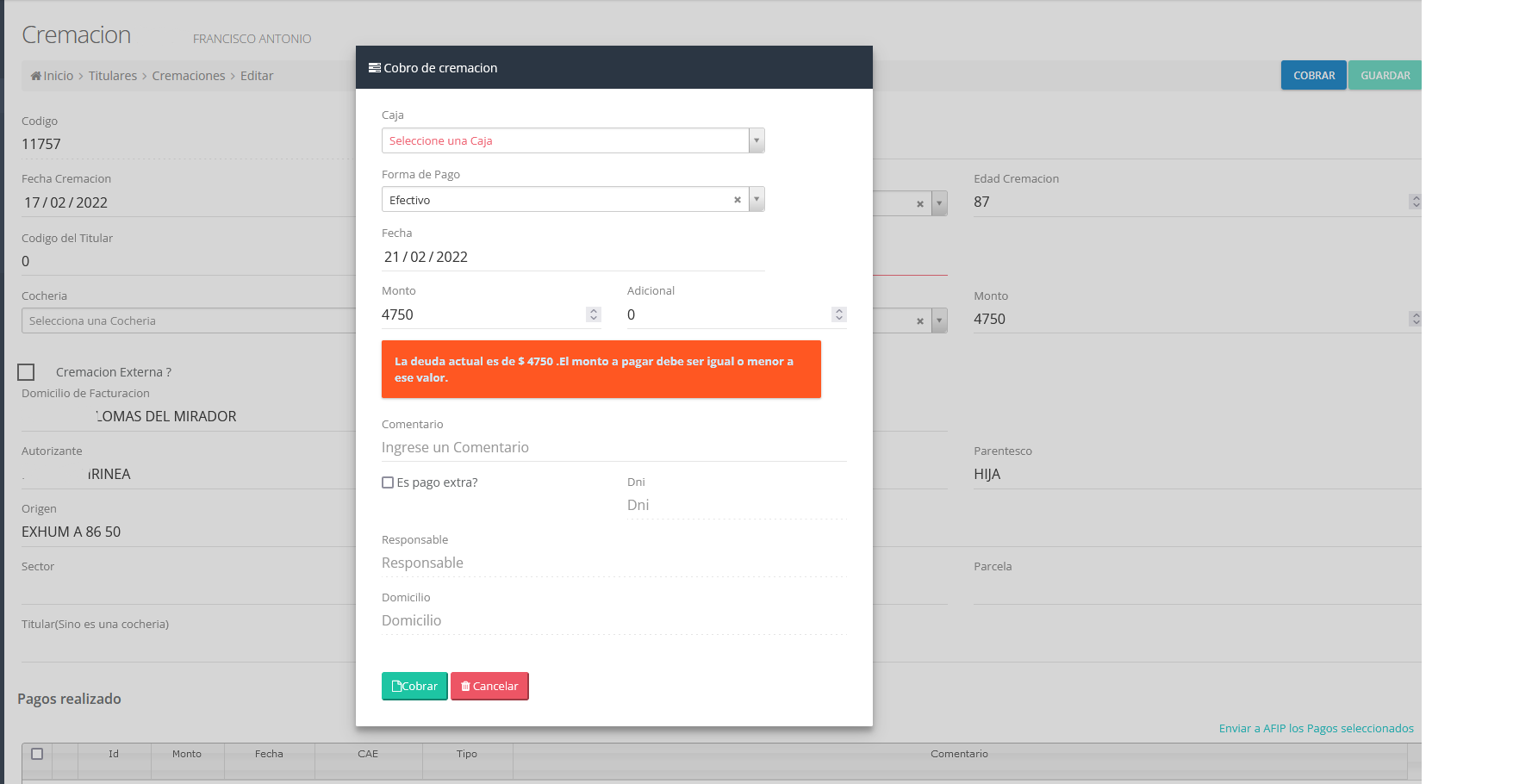The width and height of the screenshot is (1513, 784).
Task: Clear Efectivo with the x icon
Action: point(737,200)
